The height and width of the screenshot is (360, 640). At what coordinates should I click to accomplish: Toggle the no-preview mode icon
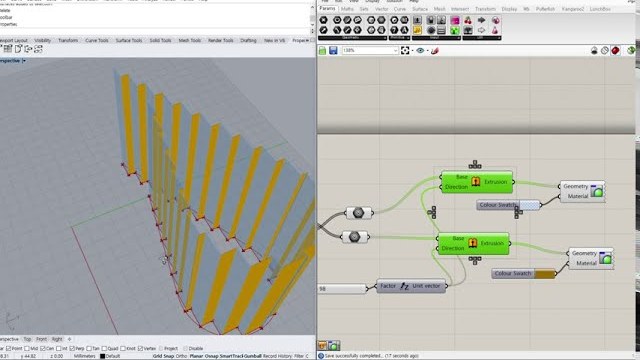coord(594,51)
